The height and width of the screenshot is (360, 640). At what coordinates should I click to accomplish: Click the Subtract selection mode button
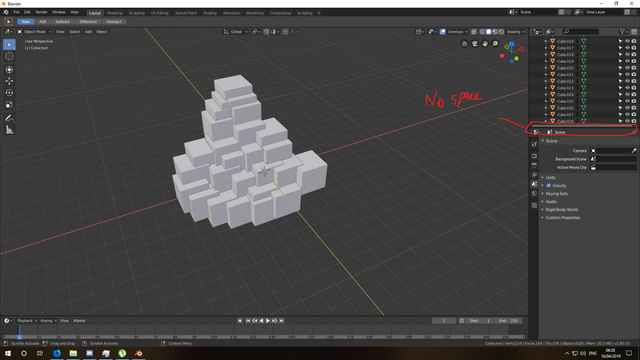[x=62, y=22]
